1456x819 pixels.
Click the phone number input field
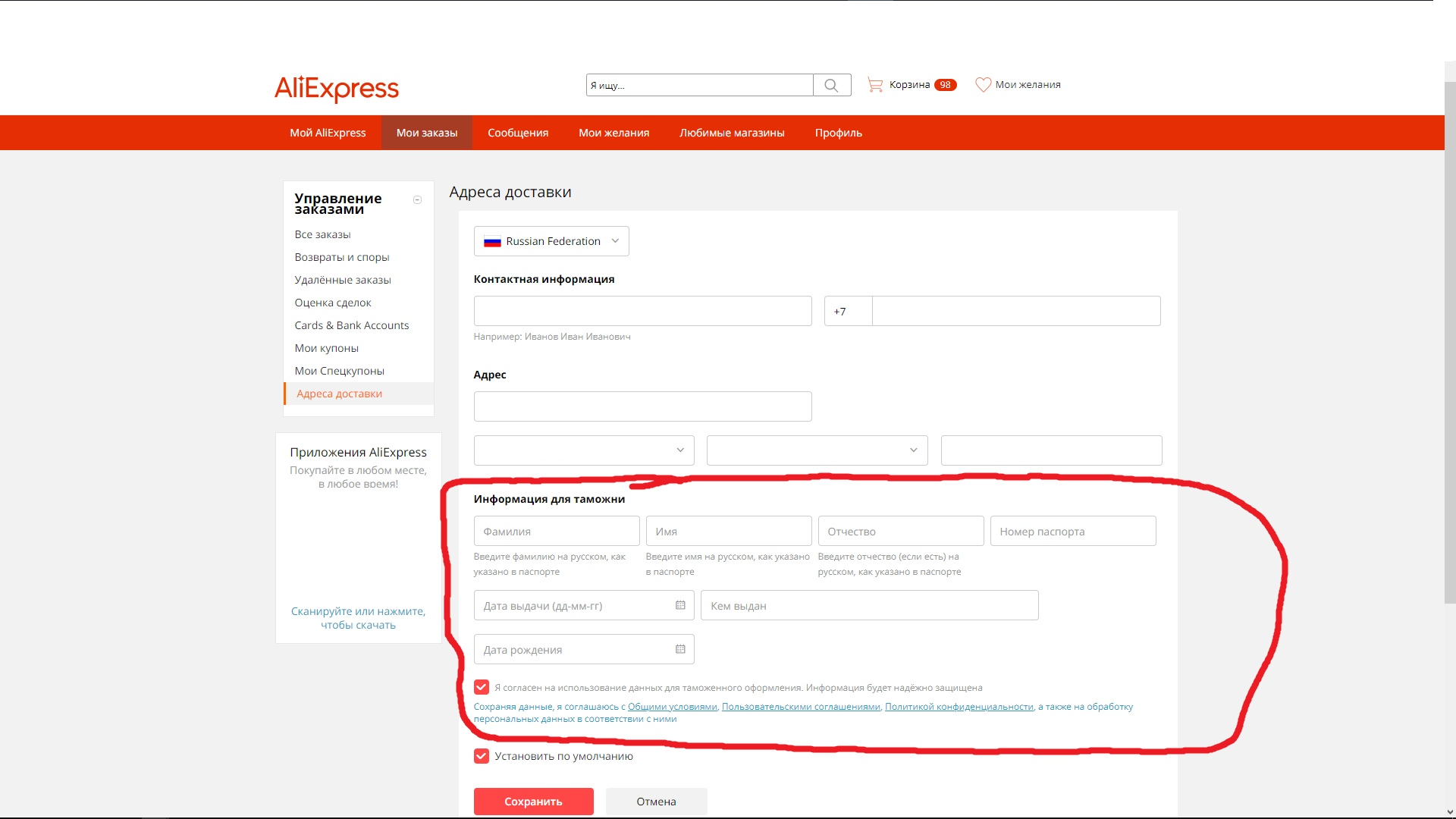pyautogui.click(x=1016, y=311)
